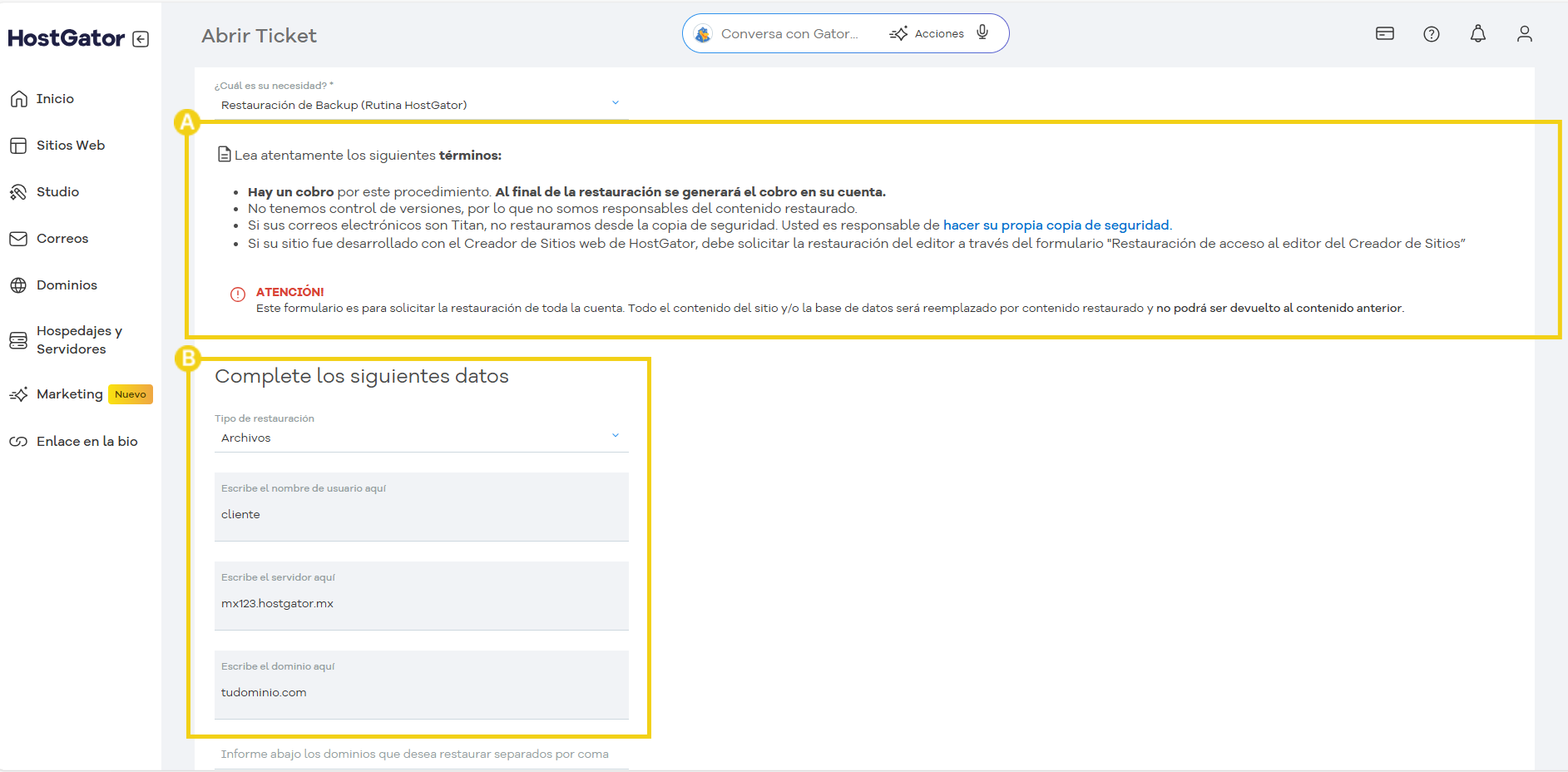Open Studio from the sidebar
This screenshot has width=1568, height=772.
click(x=19, y=191)
